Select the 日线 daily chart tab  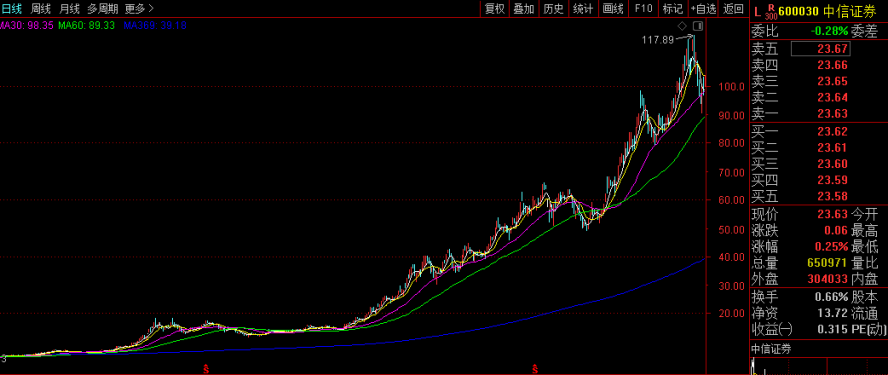point(12,8)
